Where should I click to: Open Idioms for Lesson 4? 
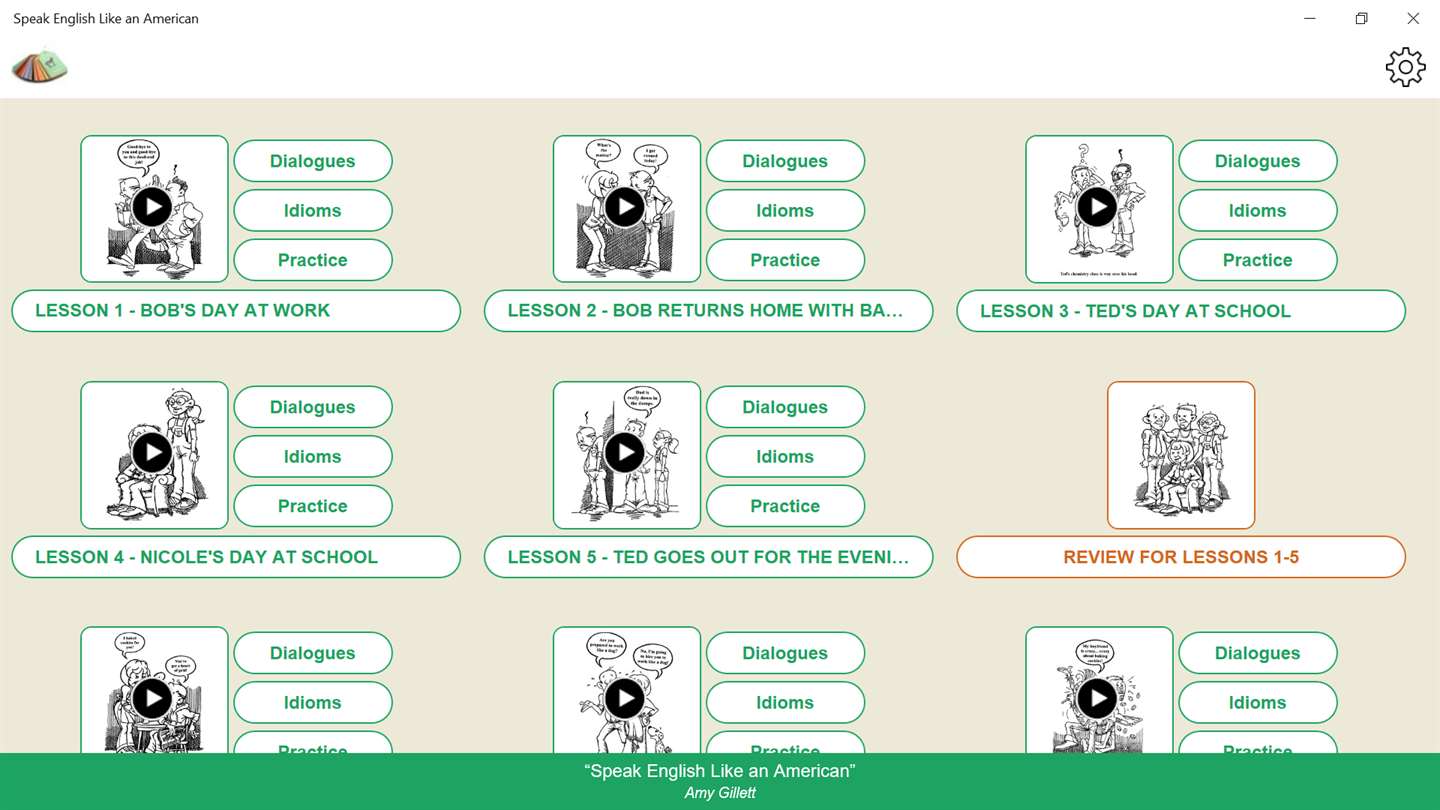tap(313, 456)
